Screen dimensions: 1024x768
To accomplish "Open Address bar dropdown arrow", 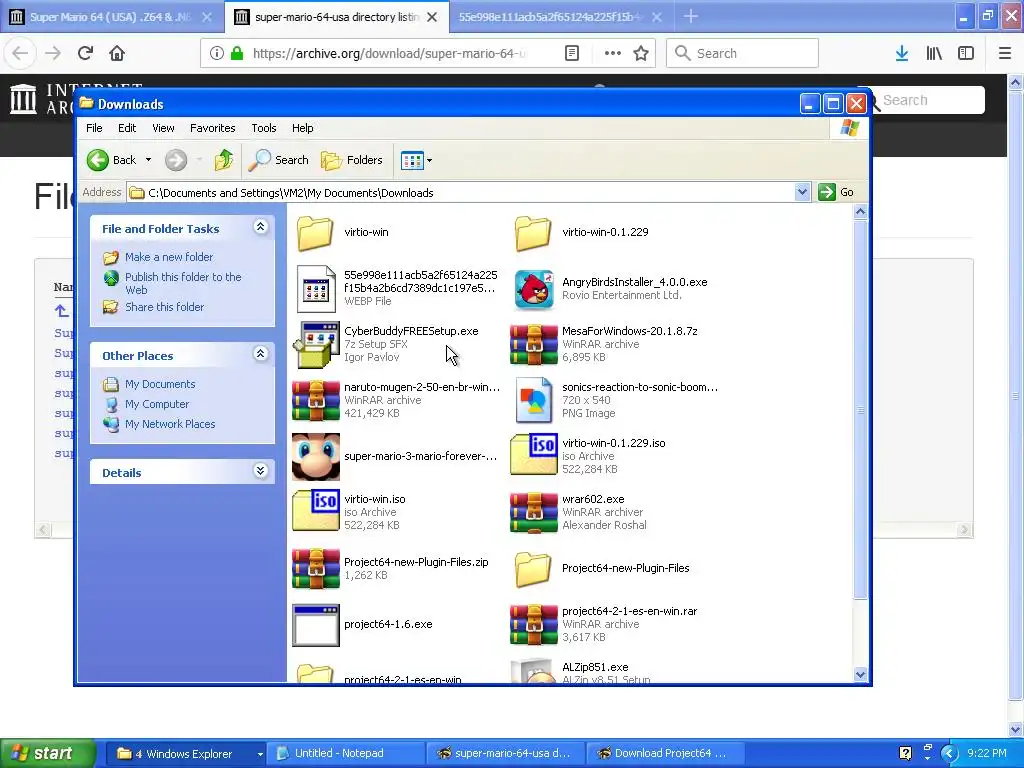I will [x=803, y=192].
